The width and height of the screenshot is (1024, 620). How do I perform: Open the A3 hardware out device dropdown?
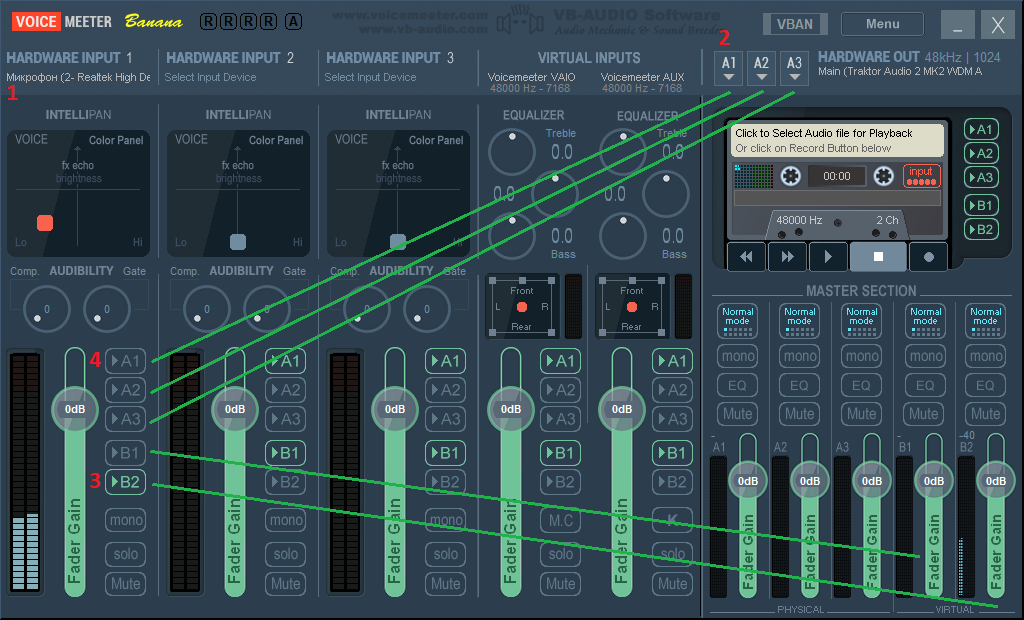point(794,69)
